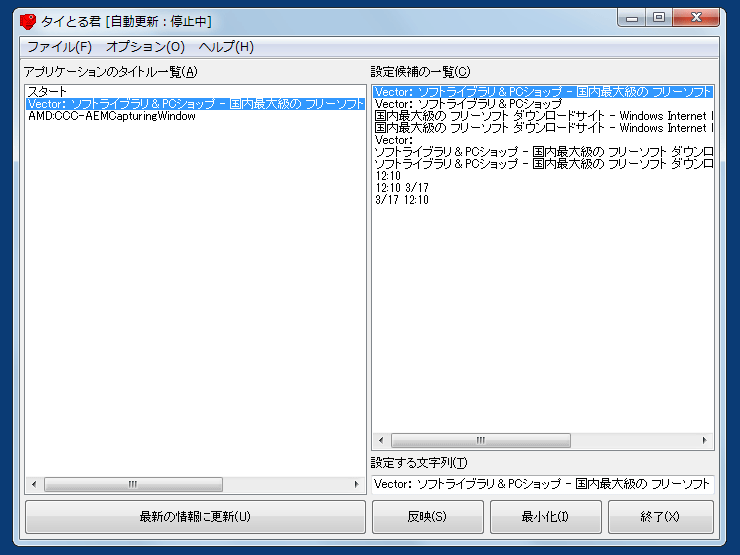Click 設定する文字列(T) label
This screenshot has height=555, width=740.
click(419, 463)
